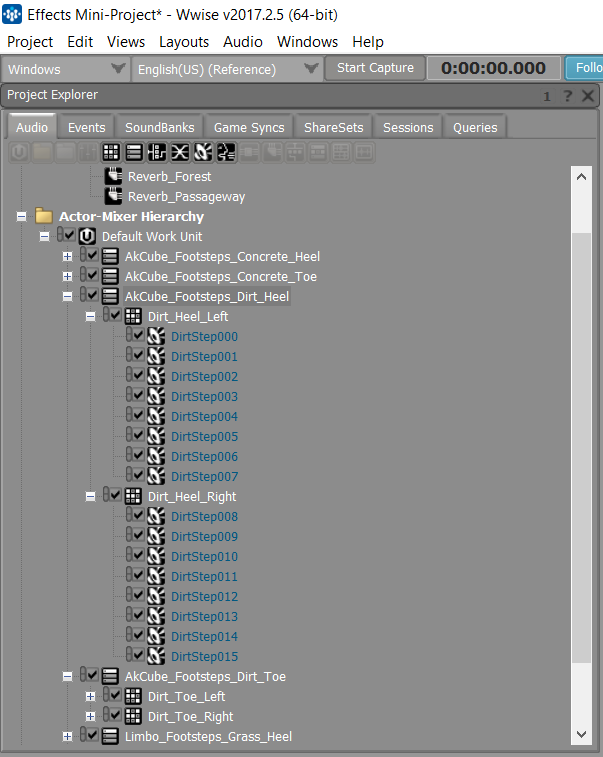The height and width of the screenshot is (757, 603).
Task: Toggle inclusion checkbox for DirtStep005
Action: point(139,435)
